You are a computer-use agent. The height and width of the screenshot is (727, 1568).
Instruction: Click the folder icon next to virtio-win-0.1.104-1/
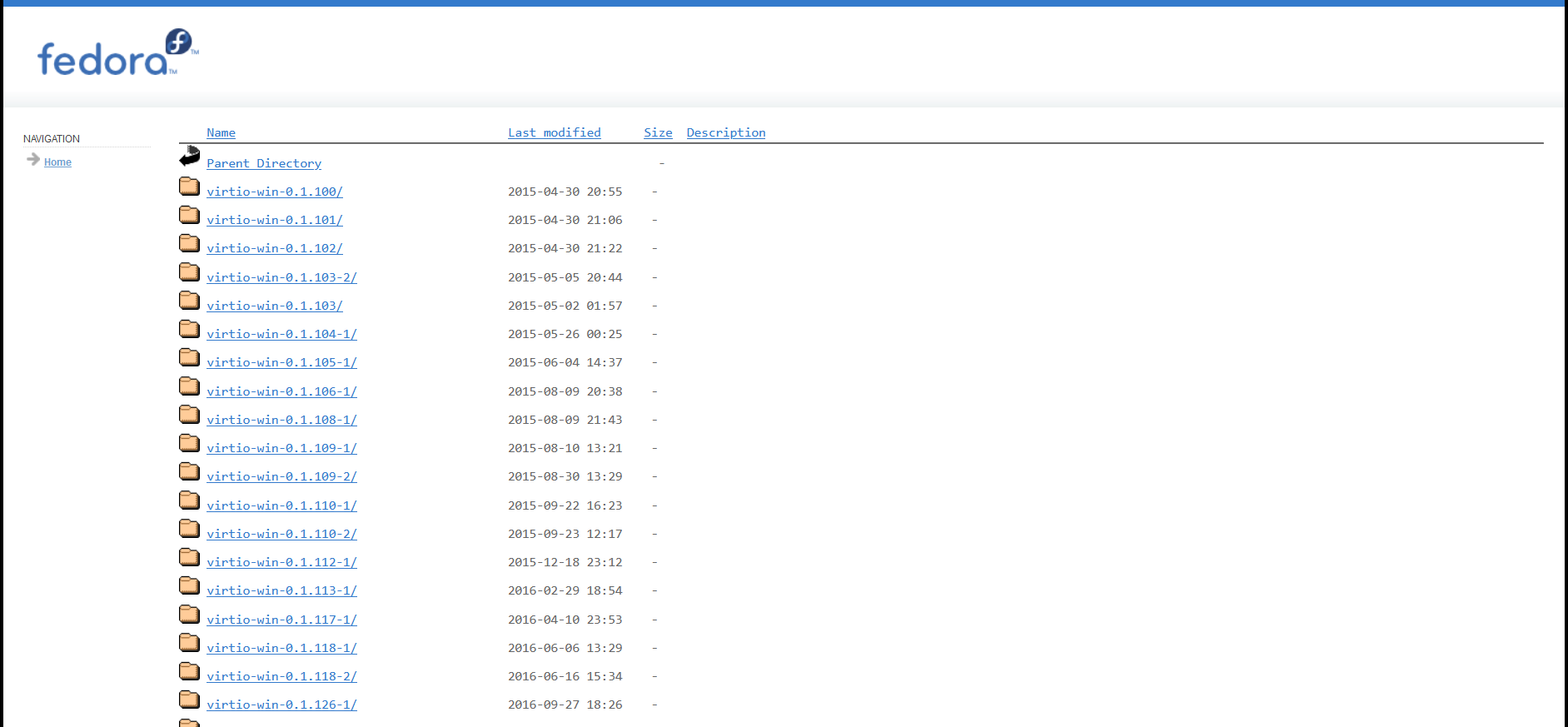click(x=190, y=329)
